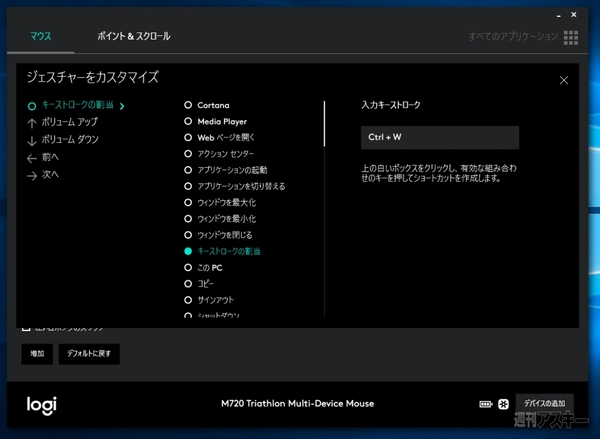Viewport: 600px width, 439px height.
Task: Select the ウィンドウを最大化 option
Action: 220,202
